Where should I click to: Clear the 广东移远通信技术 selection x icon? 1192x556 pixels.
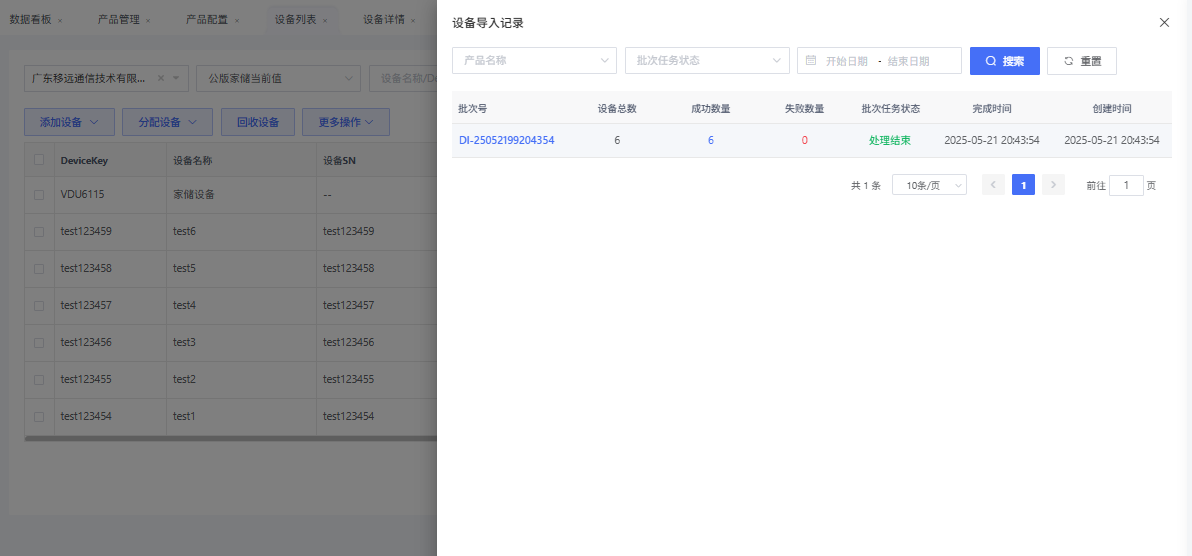pyautogui.click(x=161, y=78)
